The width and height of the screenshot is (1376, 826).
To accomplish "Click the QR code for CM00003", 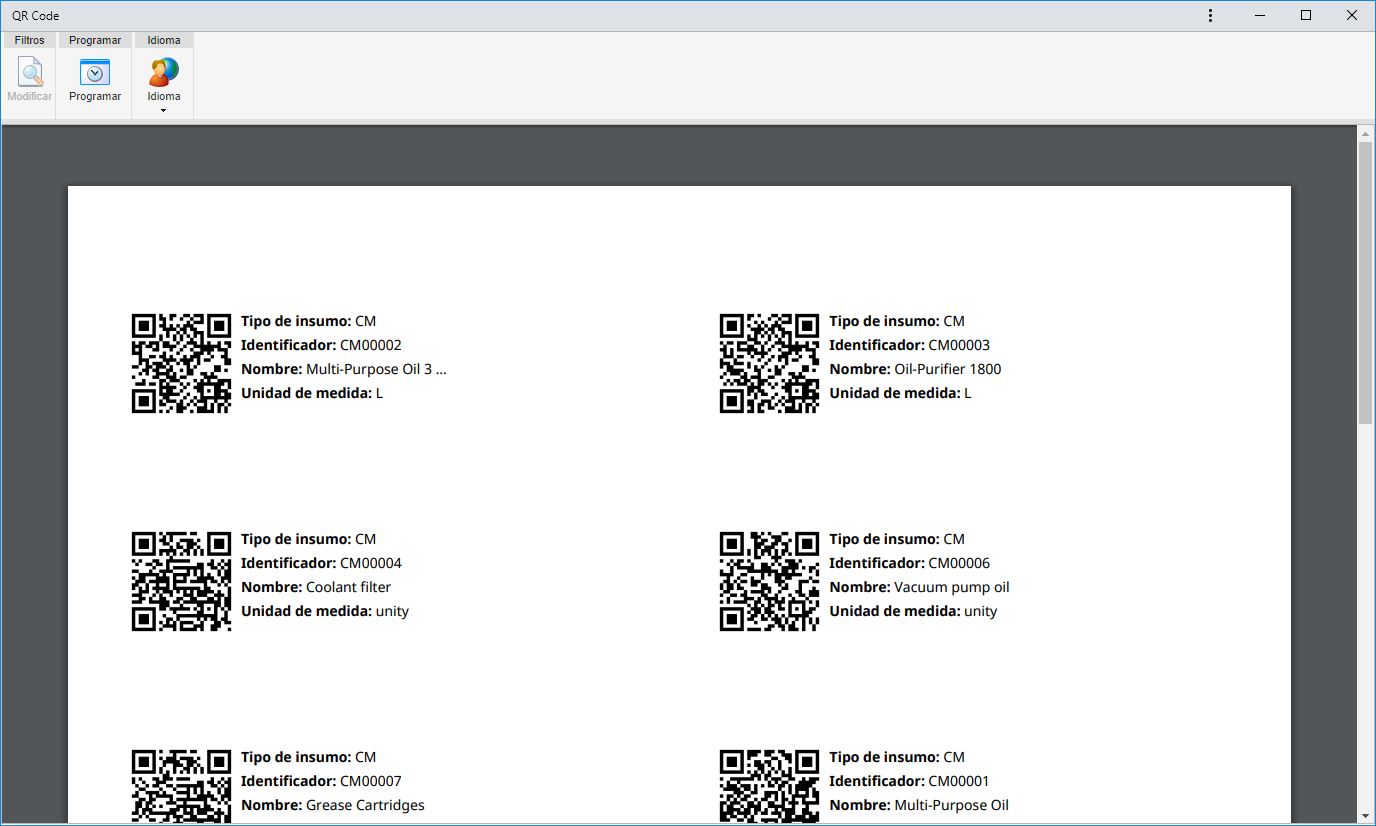I will point(769,363).
